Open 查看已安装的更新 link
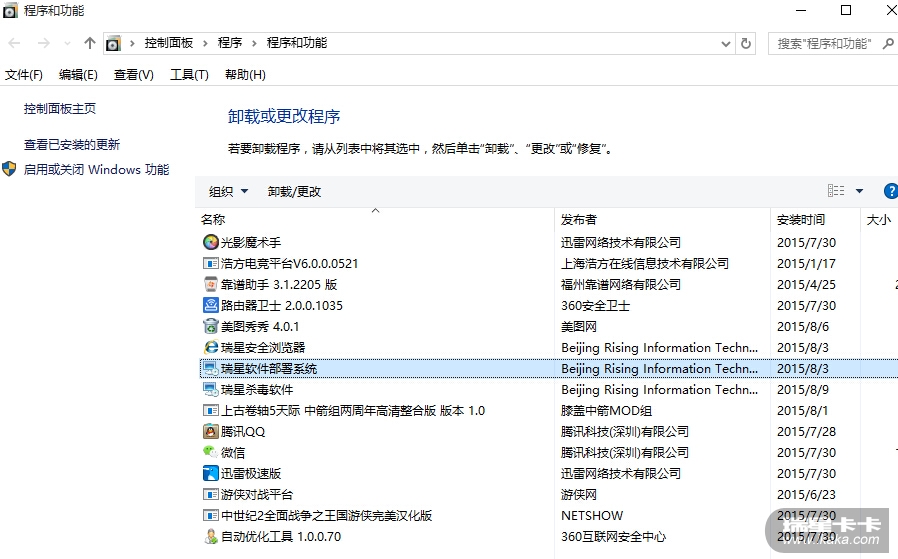The width and height of the screenshot is (898, 559). click(72, 145)
